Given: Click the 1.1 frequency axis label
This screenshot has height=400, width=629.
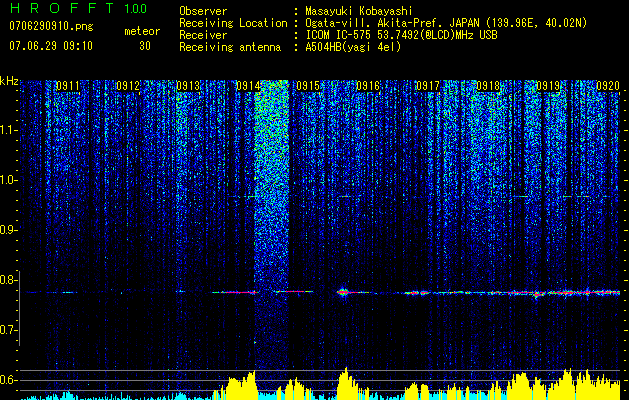Looking at the screenshot, I should (9, 130).
